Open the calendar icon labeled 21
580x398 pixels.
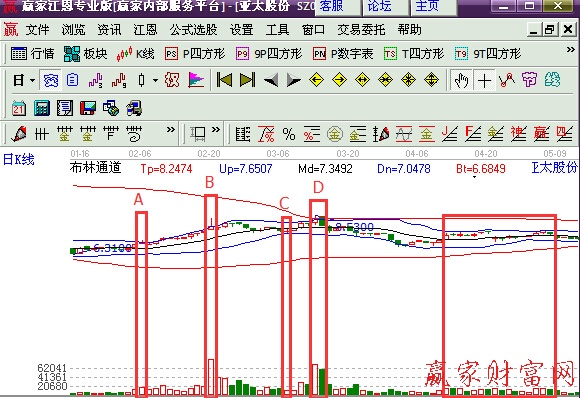(18, 108)
